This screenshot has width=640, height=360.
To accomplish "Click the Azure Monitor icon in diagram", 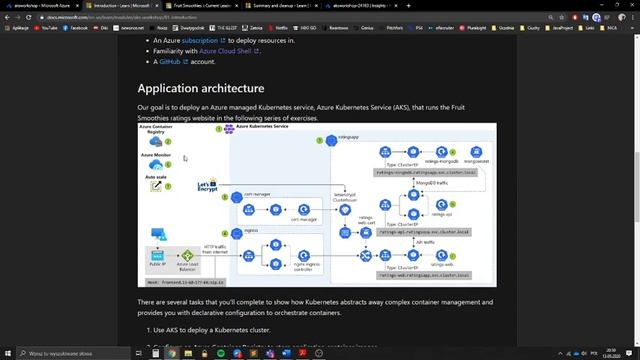I will click(x=156, y=164).
